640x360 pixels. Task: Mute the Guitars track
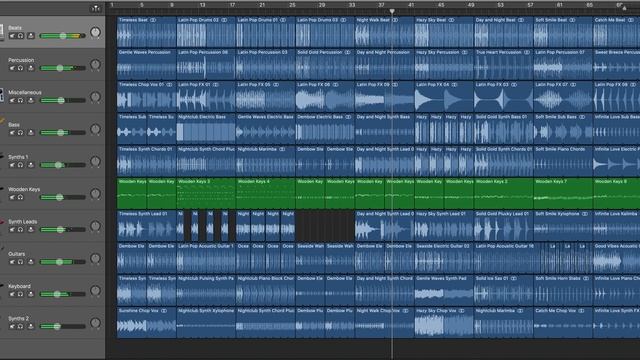12,262
